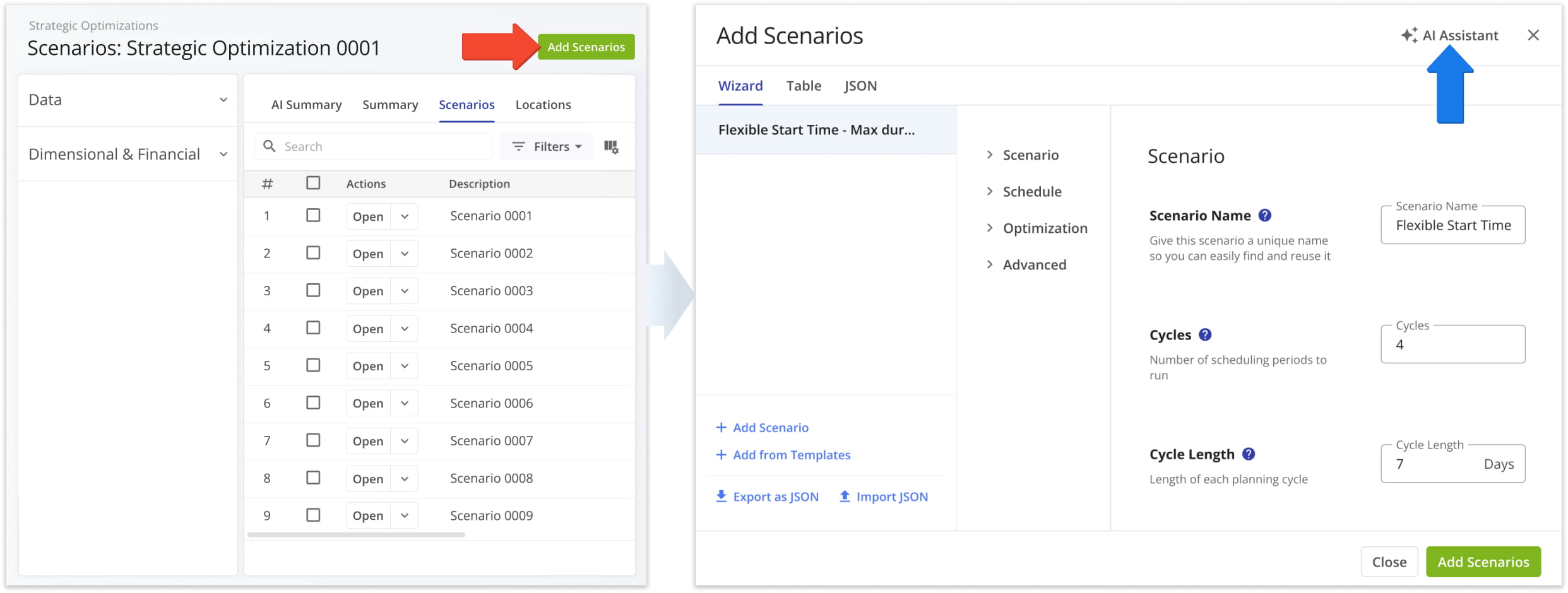Click the Filters lines icon
Image resolution: width=1568 pixels, height=593 pixels.
click(518, 146)
